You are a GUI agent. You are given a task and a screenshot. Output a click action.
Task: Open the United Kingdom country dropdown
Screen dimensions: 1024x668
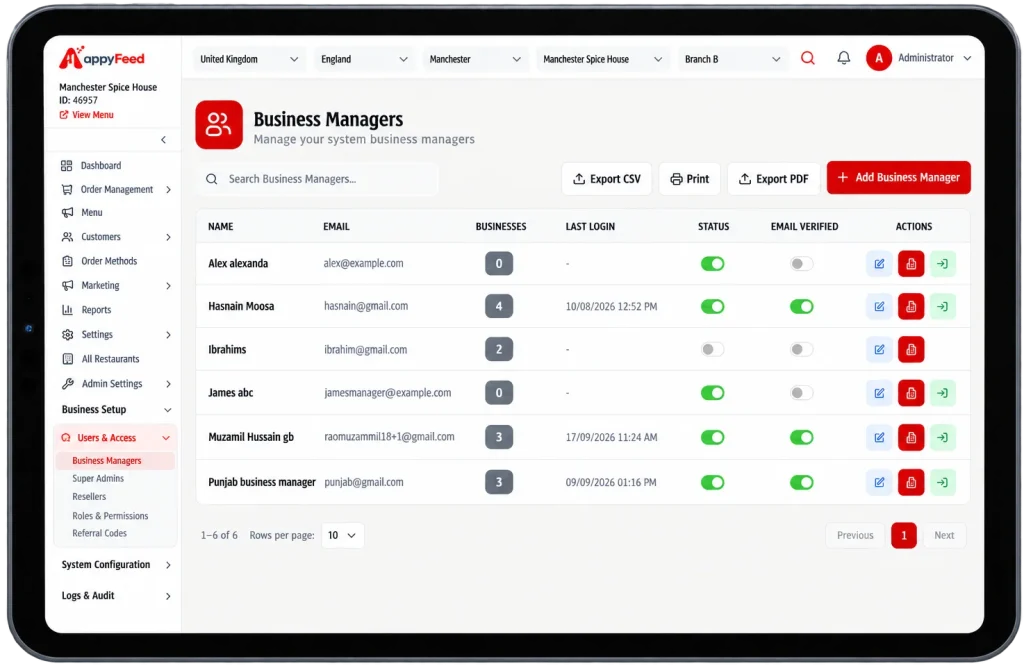249,59
